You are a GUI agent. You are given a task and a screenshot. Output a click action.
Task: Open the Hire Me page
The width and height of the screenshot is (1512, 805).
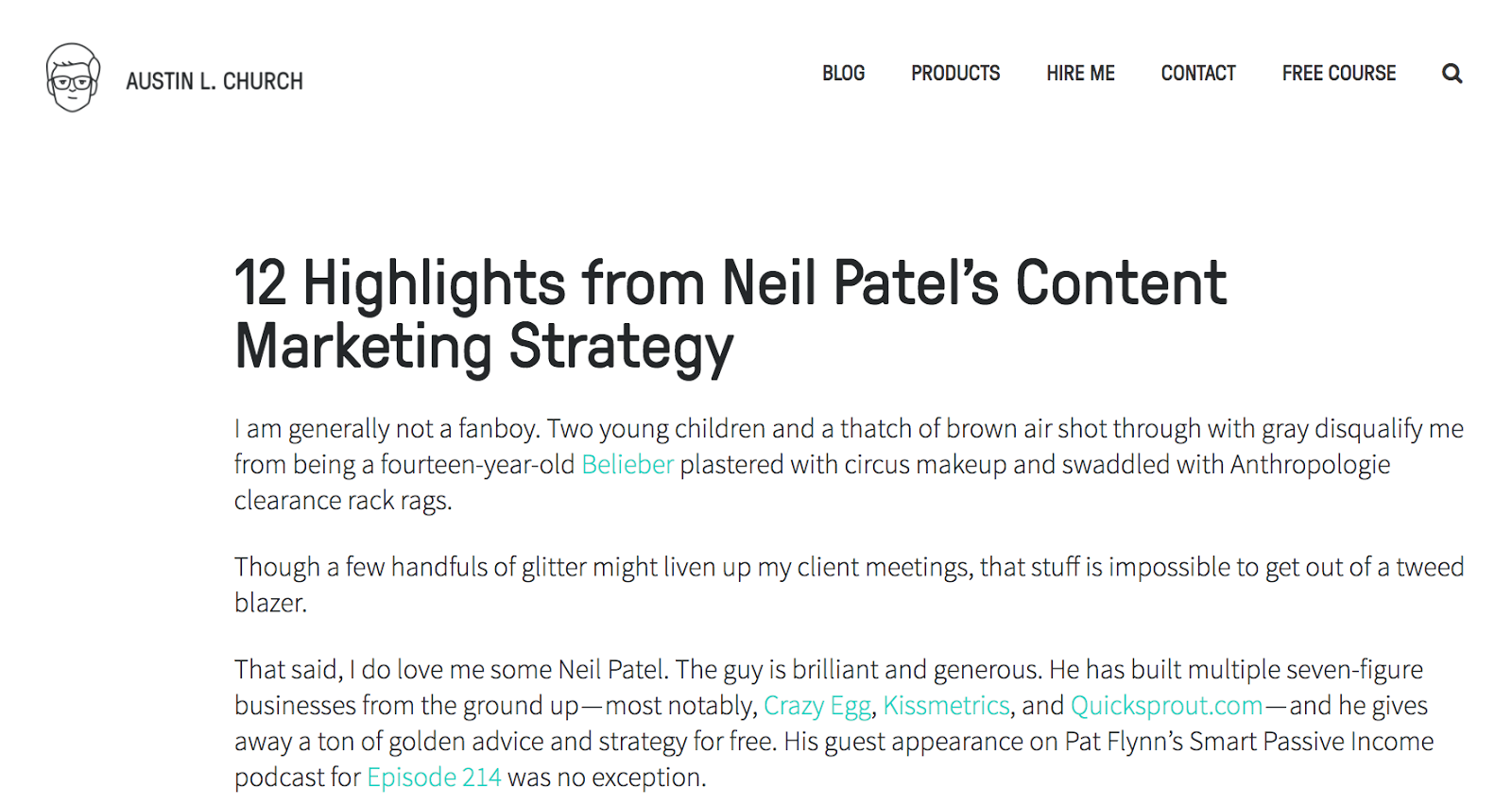point(1080,74)
